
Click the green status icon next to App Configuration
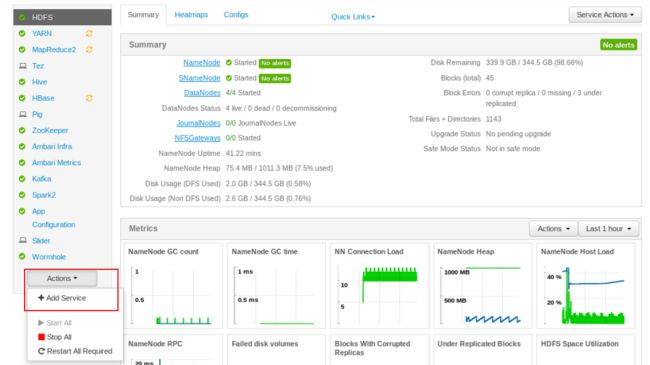tap(22, 211)
